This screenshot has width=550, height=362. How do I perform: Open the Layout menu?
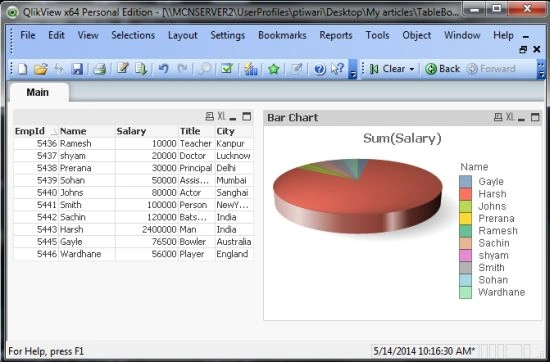[x=182, y=35]
